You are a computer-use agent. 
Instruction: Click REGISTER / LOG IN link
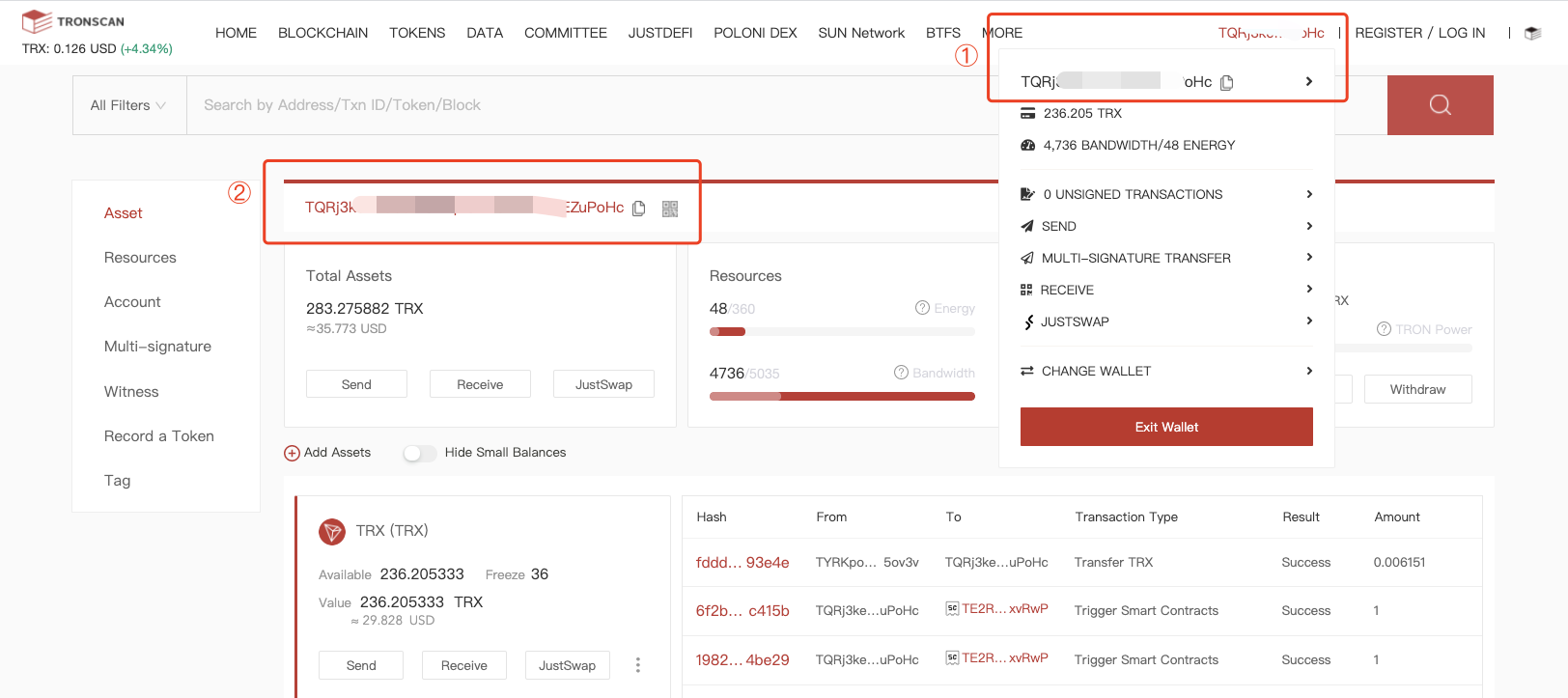1420,33
